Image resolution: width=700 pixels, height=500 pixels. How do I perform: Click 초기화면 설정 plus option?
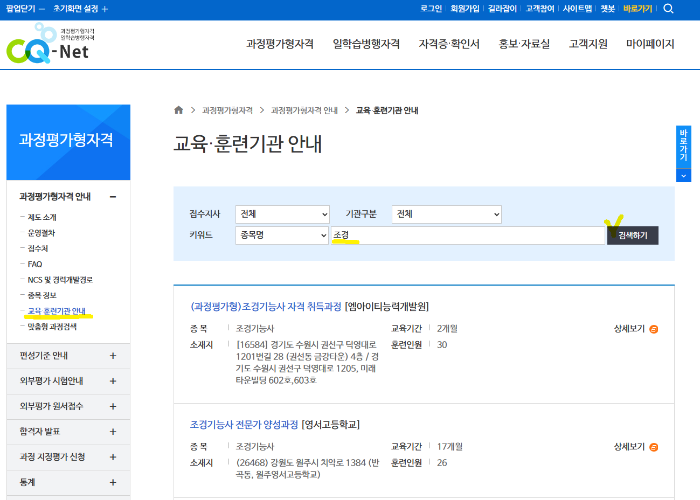80,8
